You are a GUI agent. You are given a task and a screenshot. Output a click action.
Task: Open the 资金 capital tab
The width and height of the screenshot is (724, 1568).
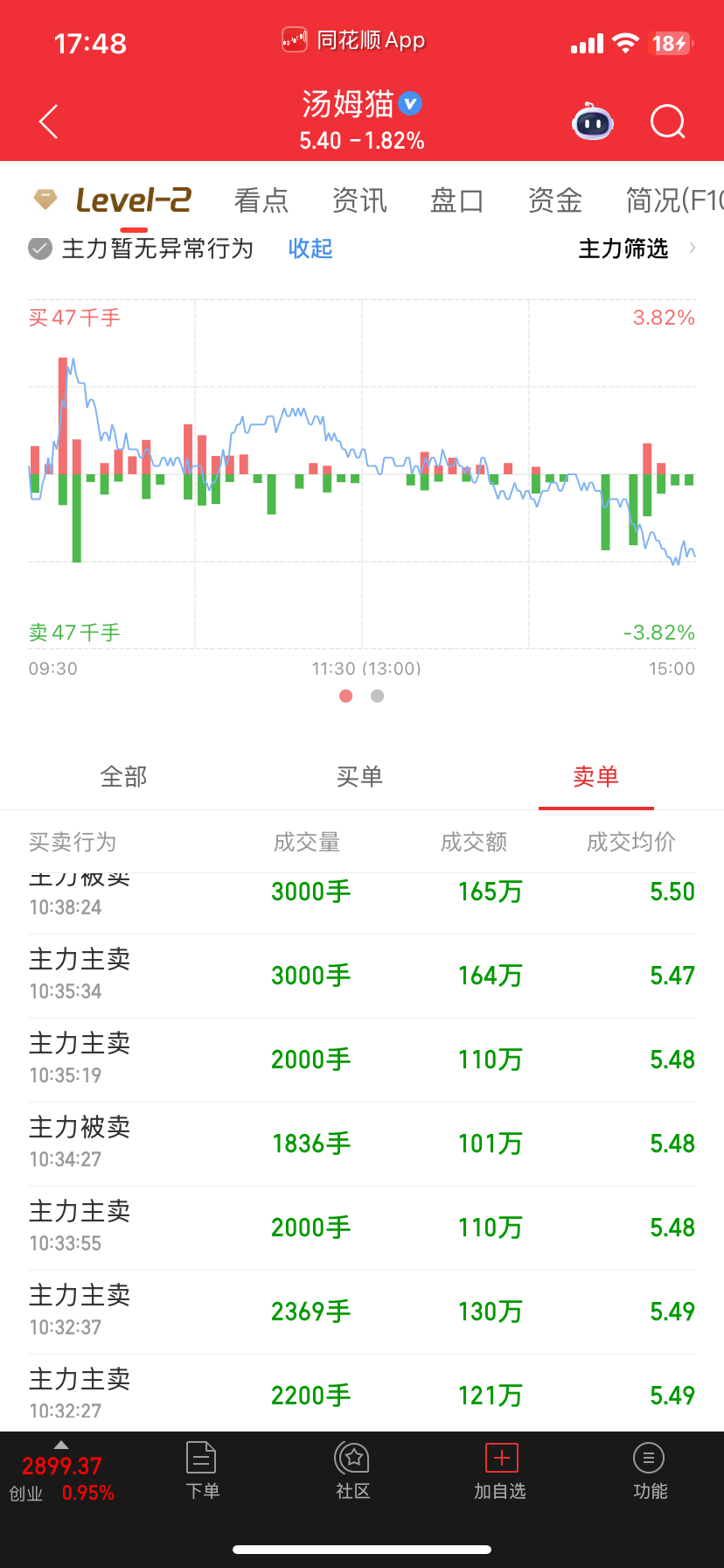click(554, 200)
